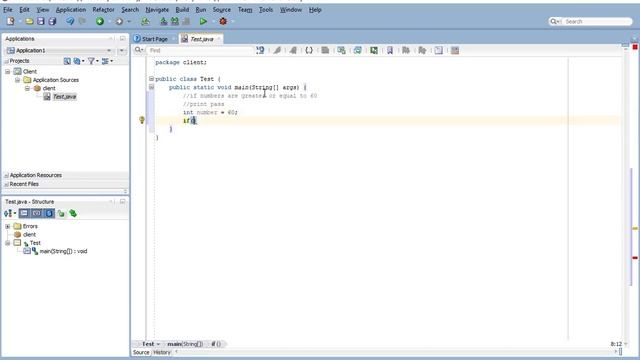Open the Projects navigator display options dropdown

point(107,61)
